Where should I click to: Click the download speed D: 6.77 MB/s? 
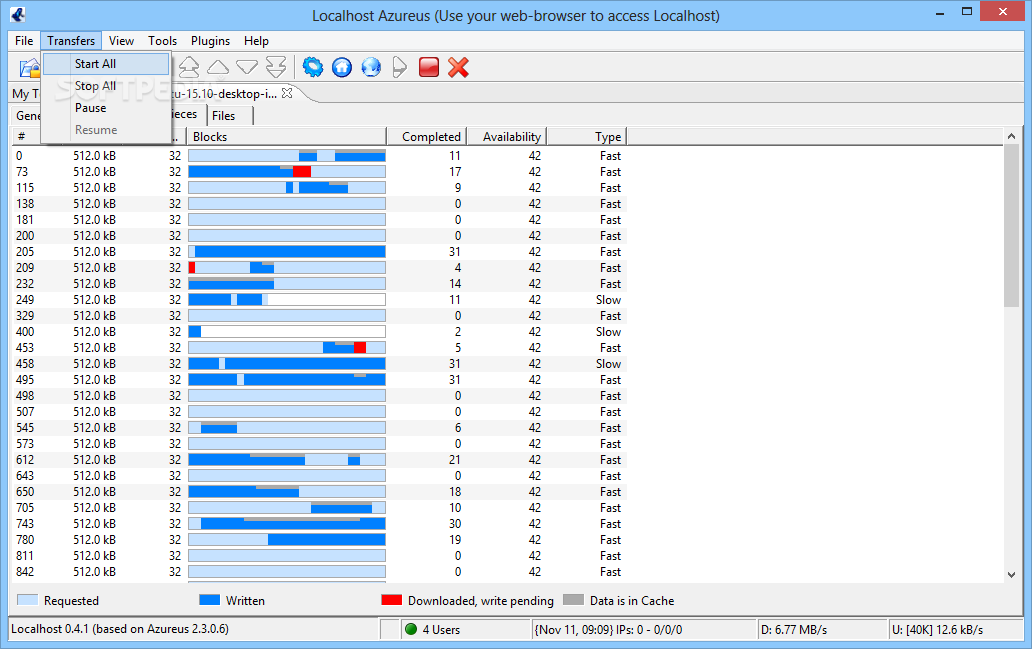(794, 629)
